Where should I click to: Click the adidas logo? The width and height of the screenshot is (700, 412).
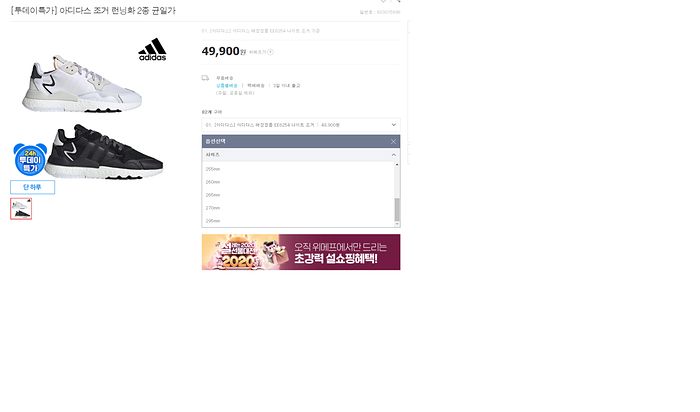pos(152,50)
